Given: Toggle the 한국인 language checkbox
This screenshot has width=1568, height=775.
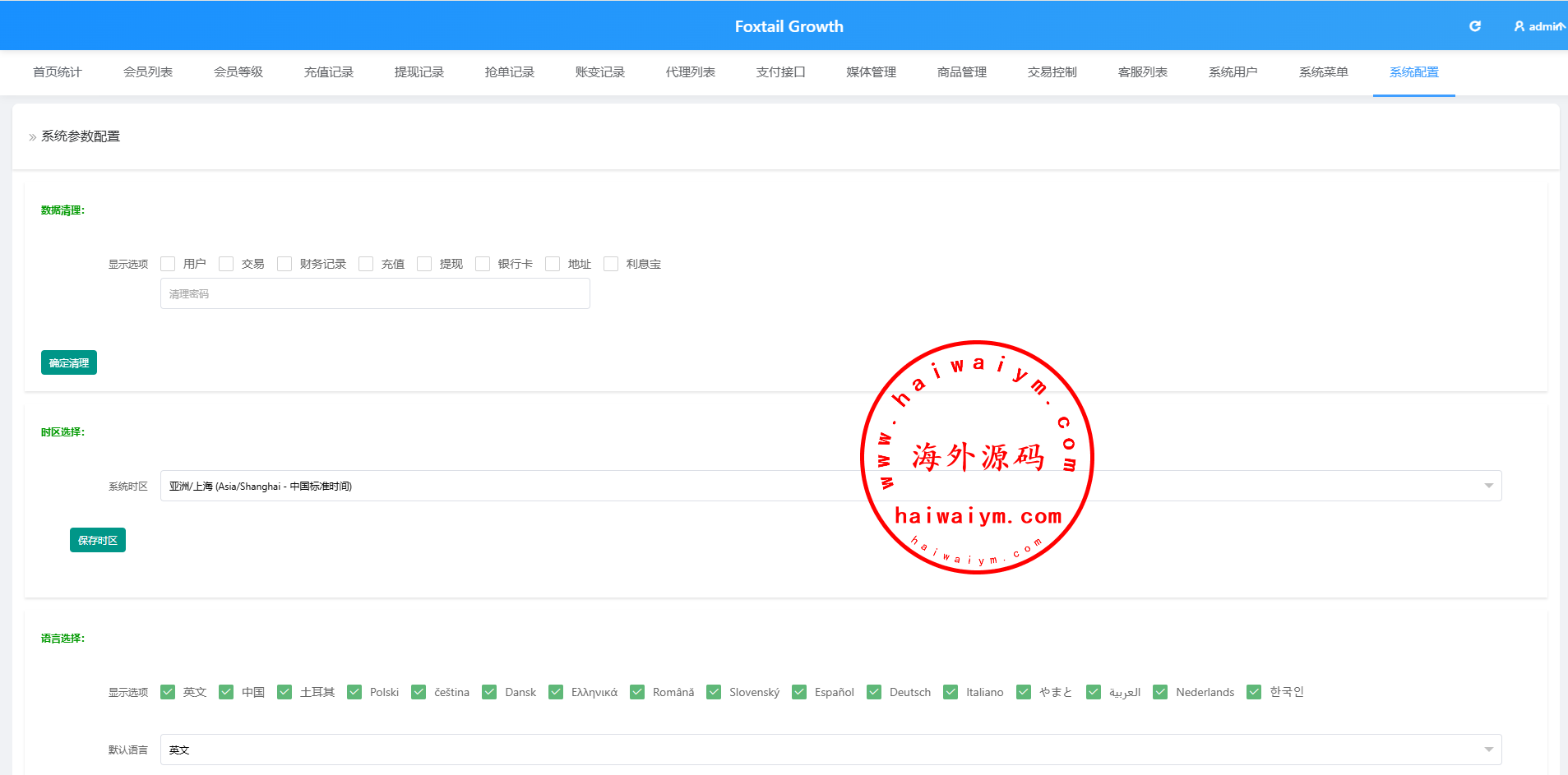Looking at the screenshot, I should [x=1254, y=692].
